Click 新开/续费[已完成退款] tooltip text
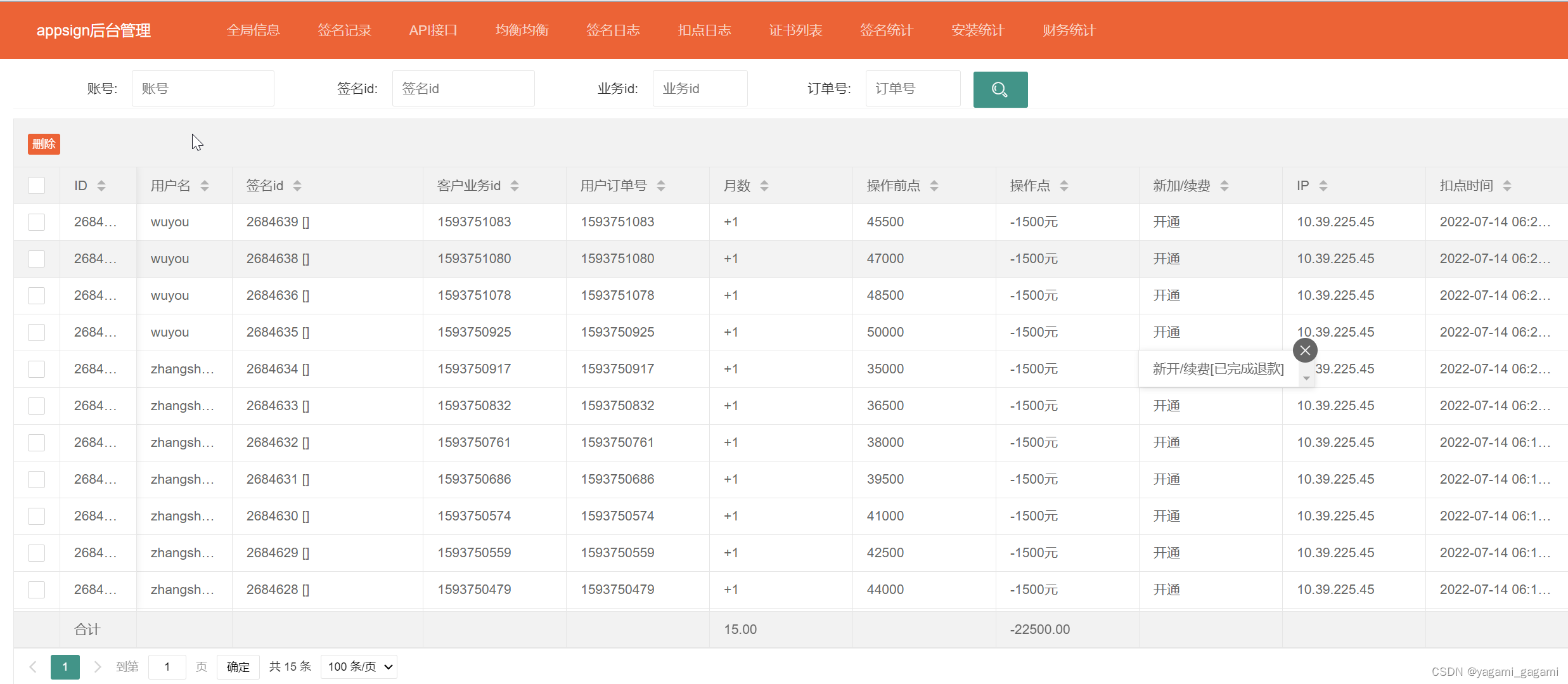Image resolution: width=1568 pixels, height=684 pixels. click(x=1218, y=369)
